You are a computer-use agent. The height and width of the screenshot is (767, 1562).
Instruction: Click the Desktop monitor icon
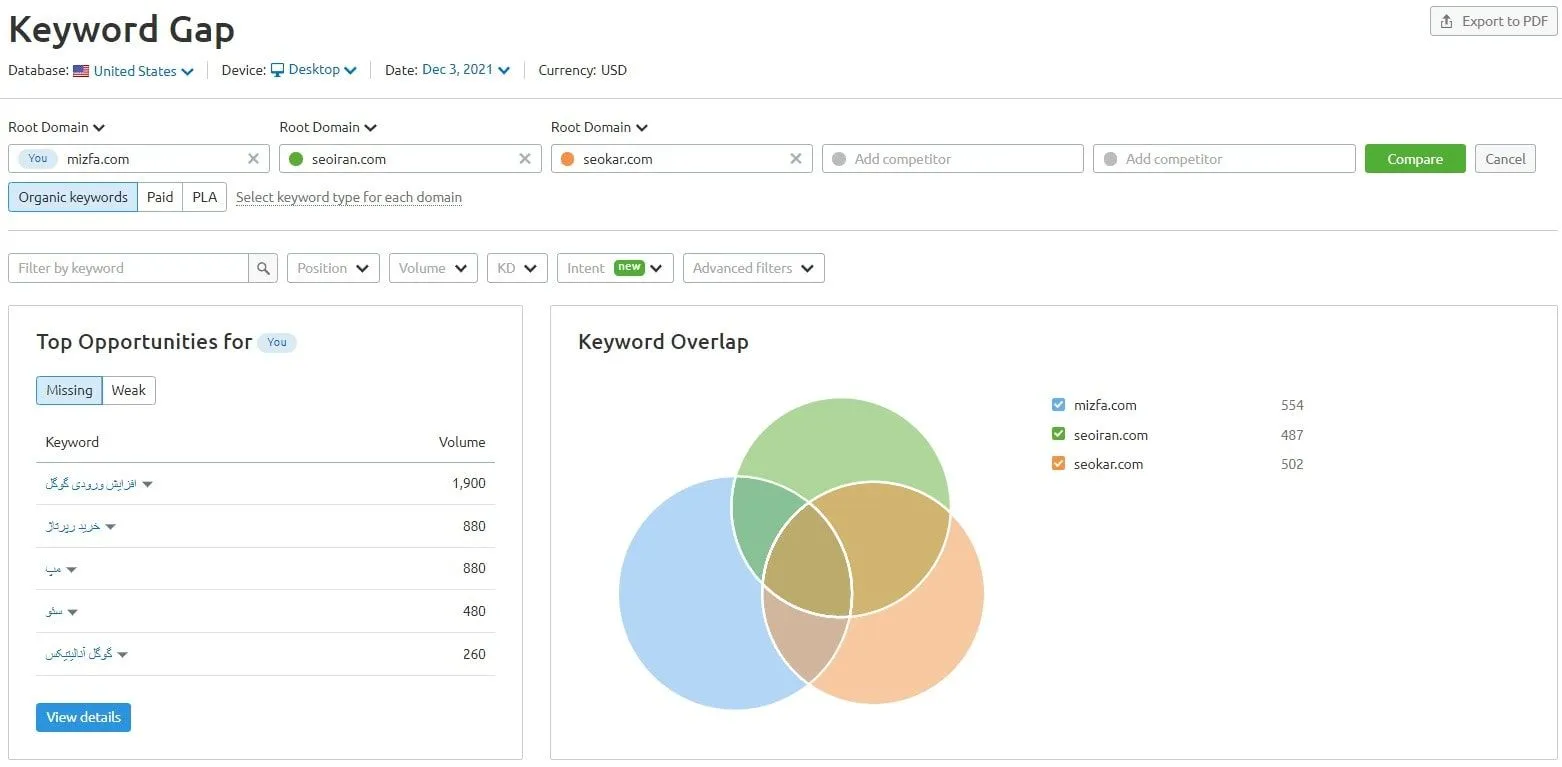pyautogui.click(x=278, y=70)
